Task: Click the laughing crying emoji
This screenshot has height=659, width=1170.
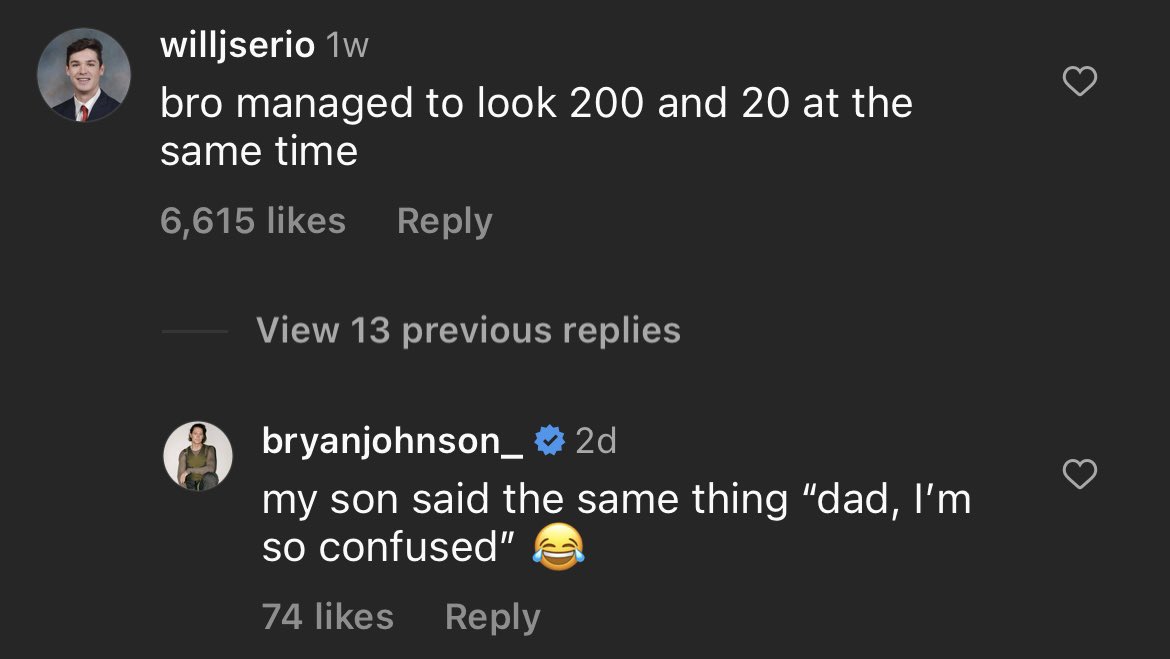Action: click(558, 547)
